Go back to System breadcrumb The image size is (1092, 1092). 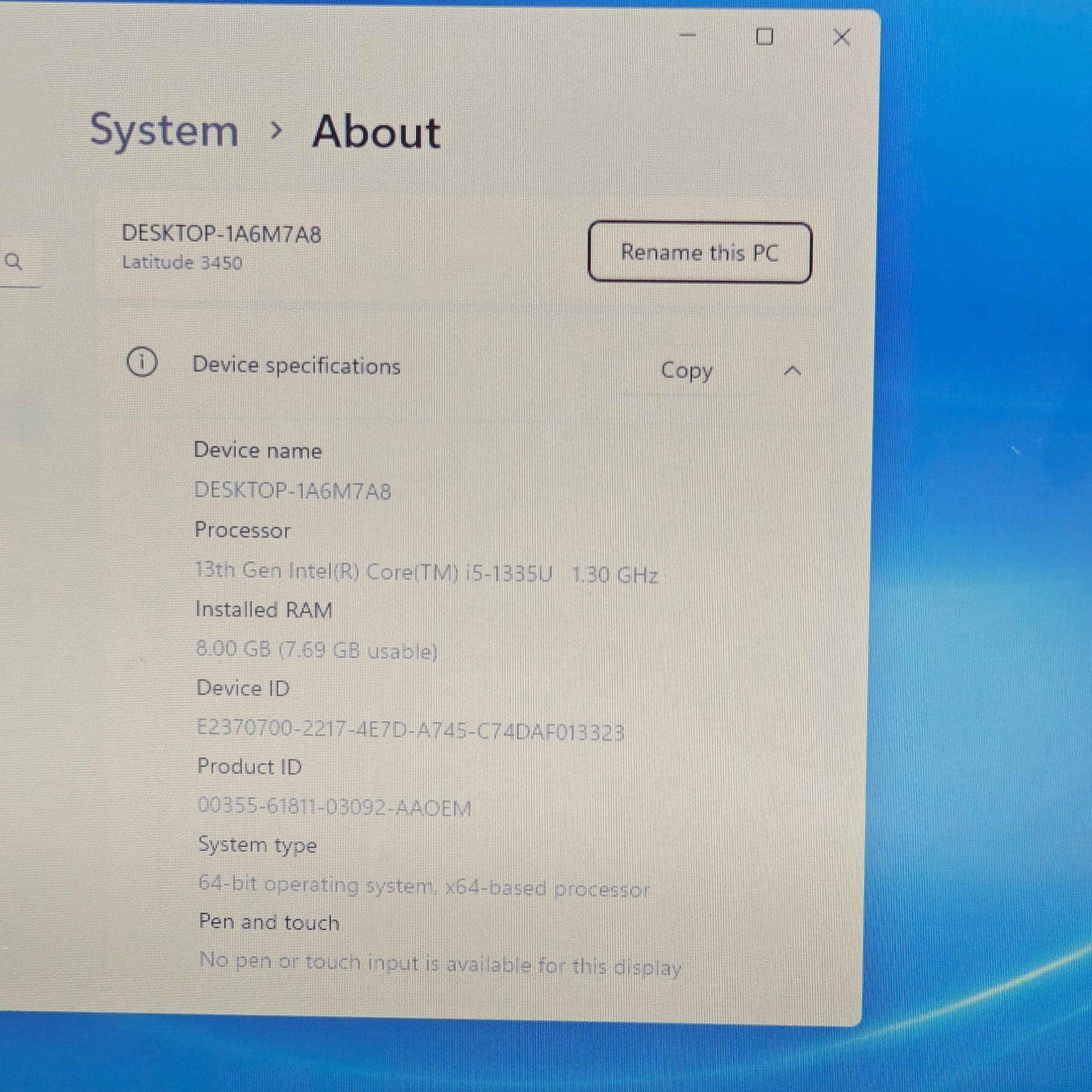pyautogui.click(x=164, y=131)
